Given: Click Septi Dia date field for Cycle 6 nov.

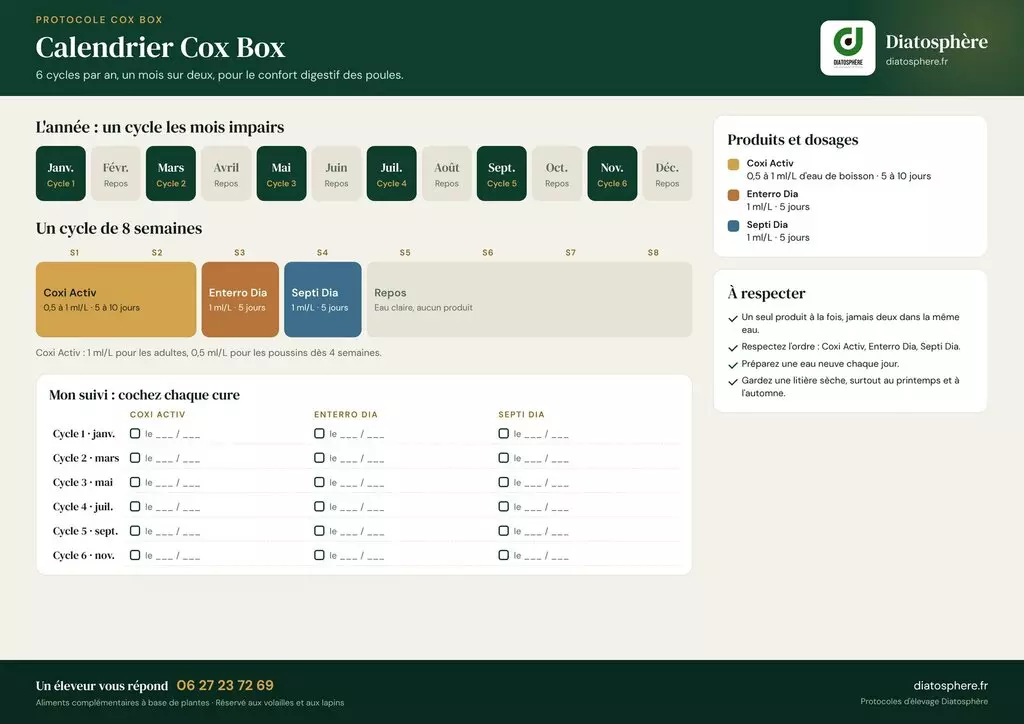Looking at the screenshot, I should [541, 556].
